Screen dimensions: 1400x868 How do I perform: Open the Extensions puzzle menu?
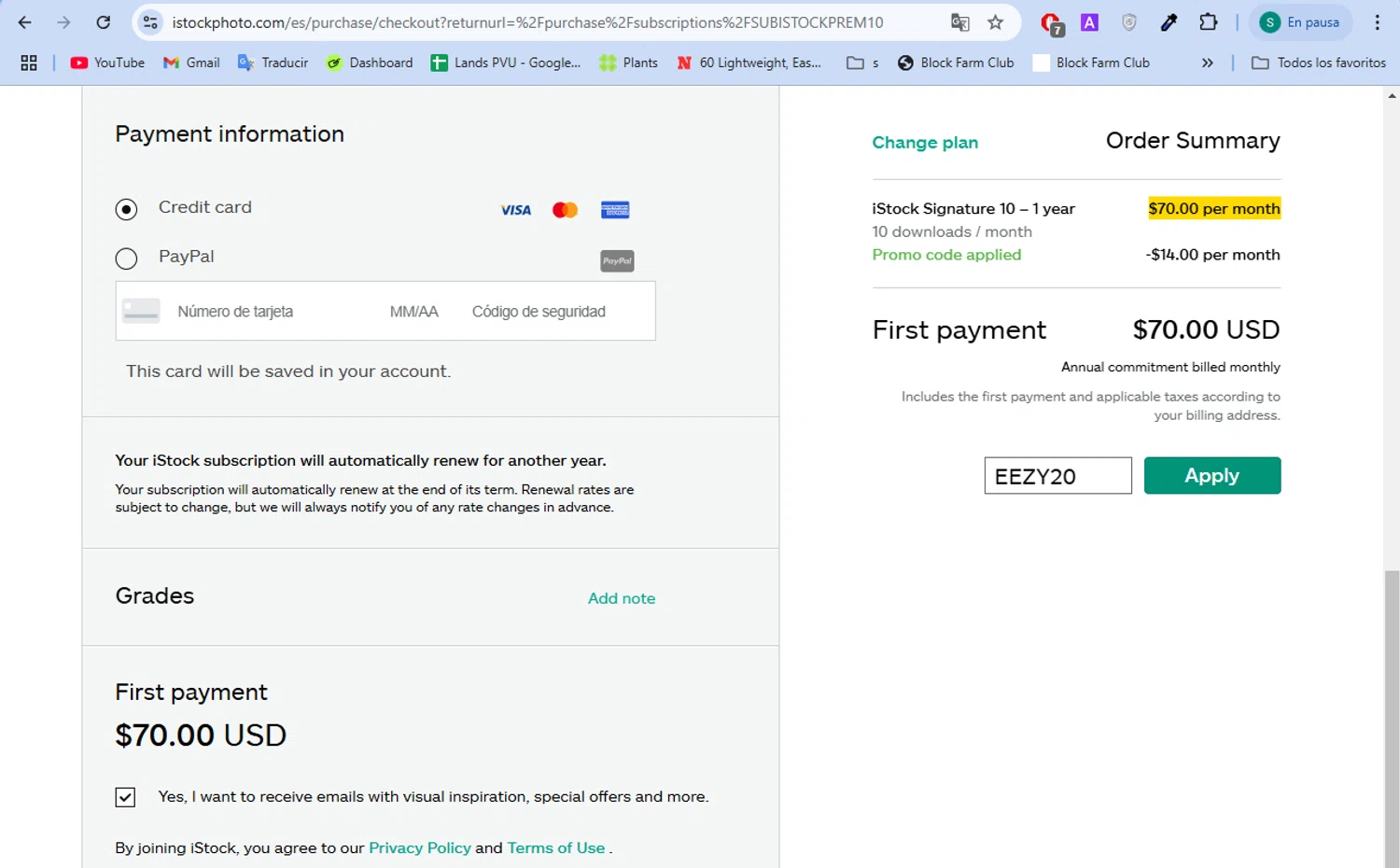pyautogui.click(x=1208, y=22)
